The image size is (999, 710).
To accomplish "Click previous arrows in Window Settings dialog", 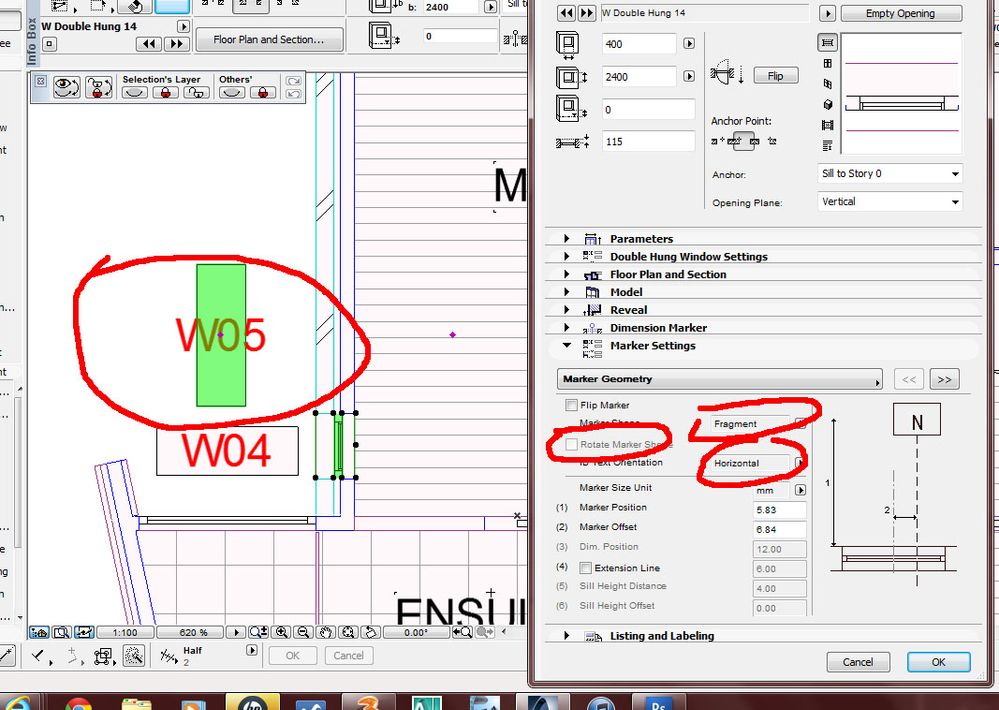I will coord(566,13).
